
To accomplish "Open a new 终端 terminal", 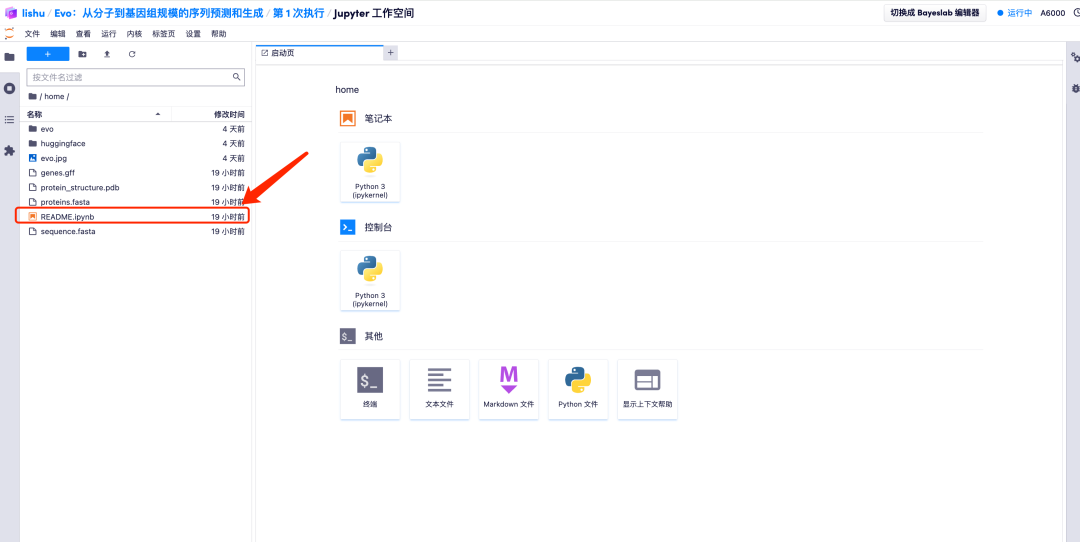I will pos(370,388).
